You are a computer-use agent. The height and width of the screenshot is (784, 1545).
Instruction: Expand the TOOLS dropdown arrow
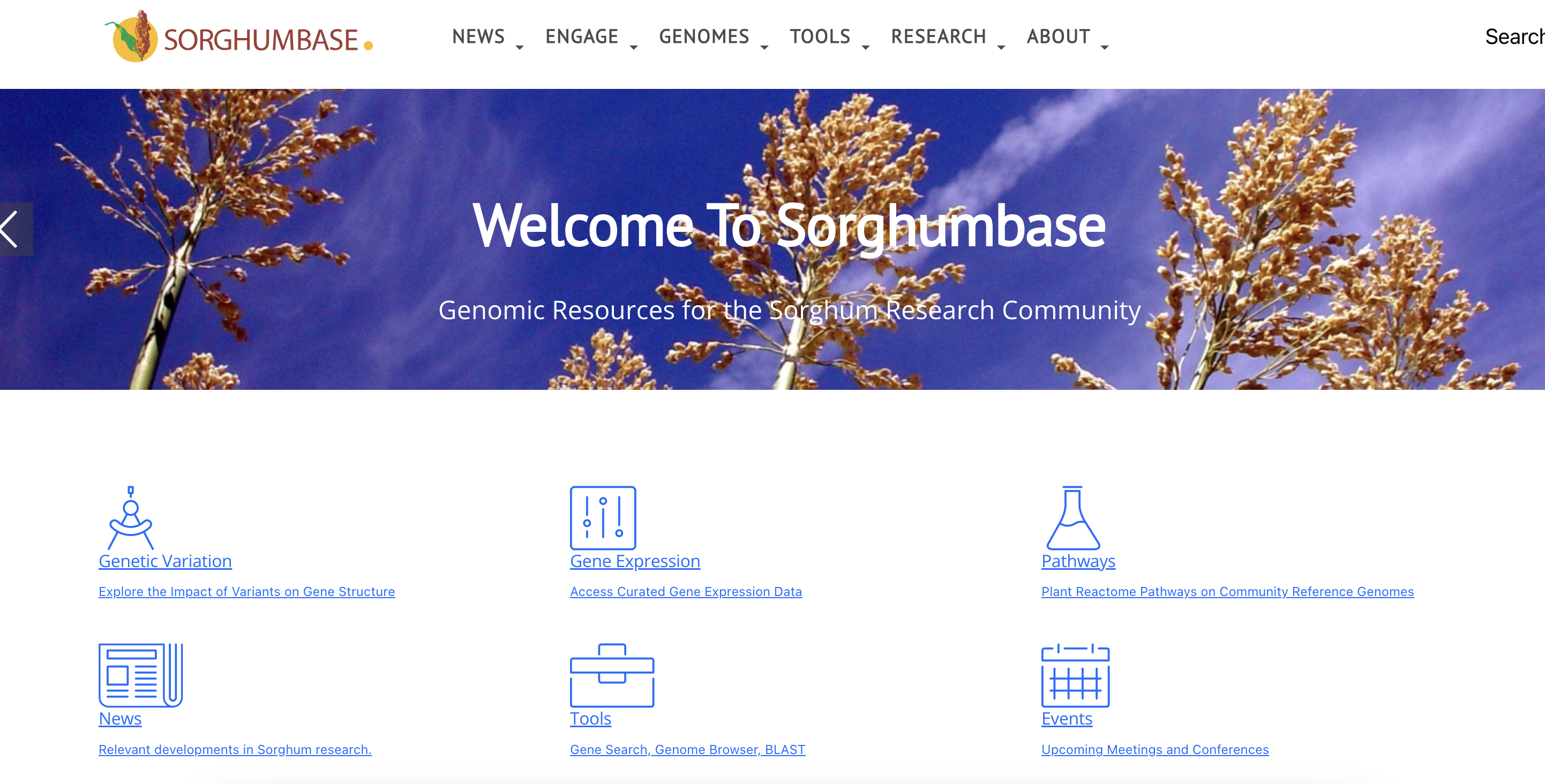[866, 47]
